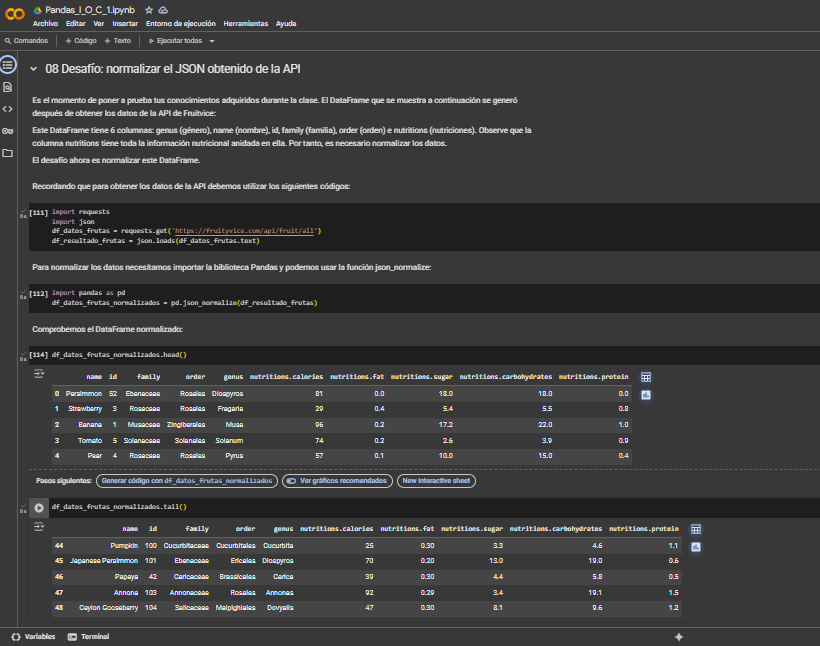This screenshot has width=820, height=646.
Task: Run the tail() code cell
Action: coord(39,507)
